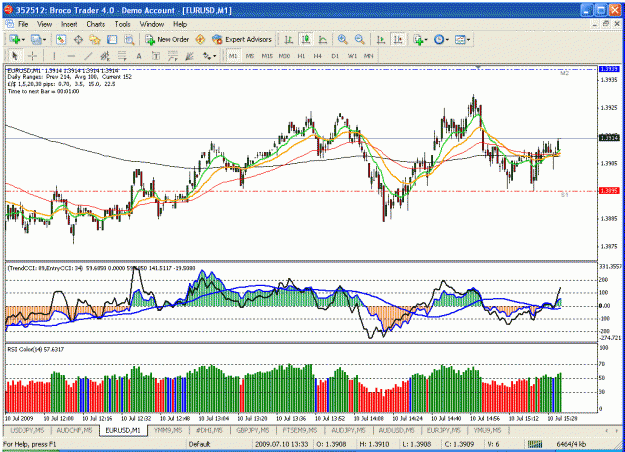Open the Navigator star-folder icon
Screen dimensions: 625x452
point(95,39)
